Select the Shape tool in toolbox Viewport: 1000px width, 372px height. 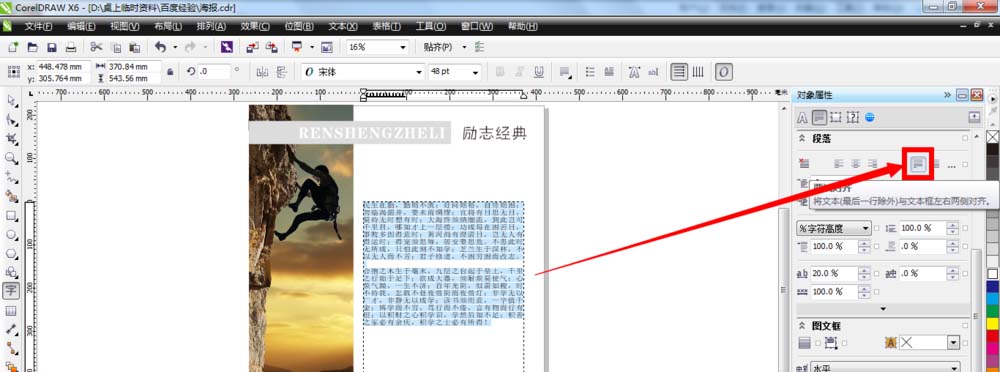pyautogui.click(x=11, y=120)
